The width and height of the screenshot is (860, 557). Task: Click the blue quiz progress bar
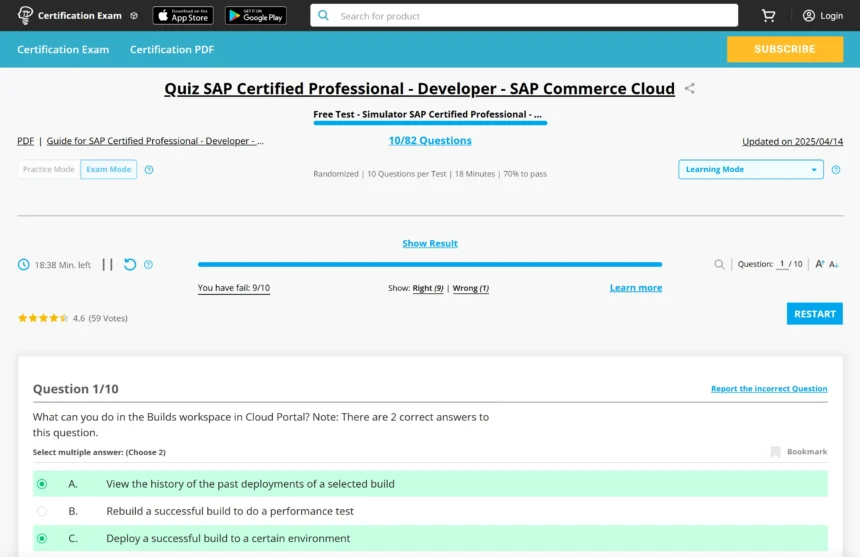pyautogui.click(x=430, y=265)
